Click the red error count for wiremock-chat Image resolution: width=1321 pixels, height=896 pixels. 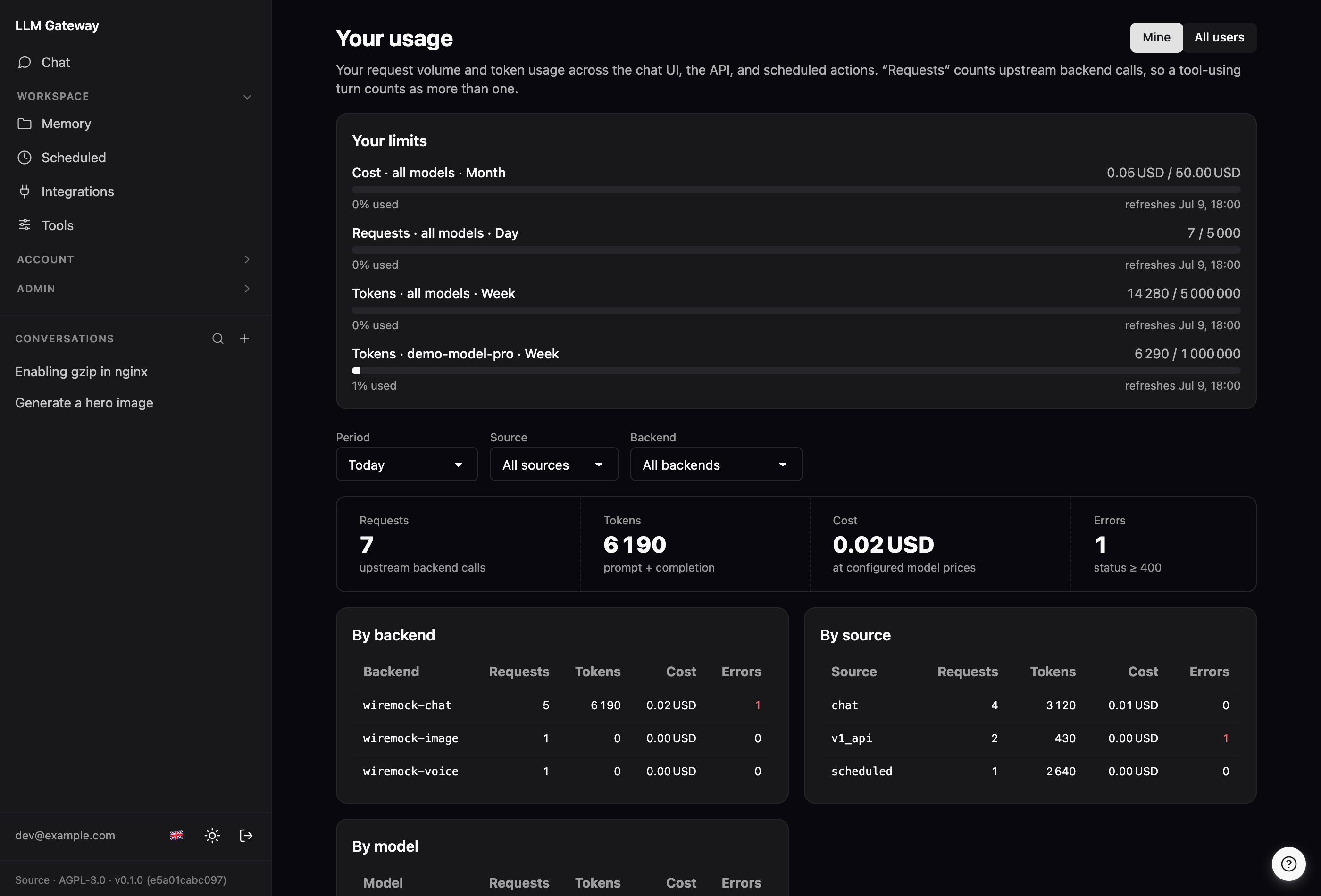[x=758, y=705]
